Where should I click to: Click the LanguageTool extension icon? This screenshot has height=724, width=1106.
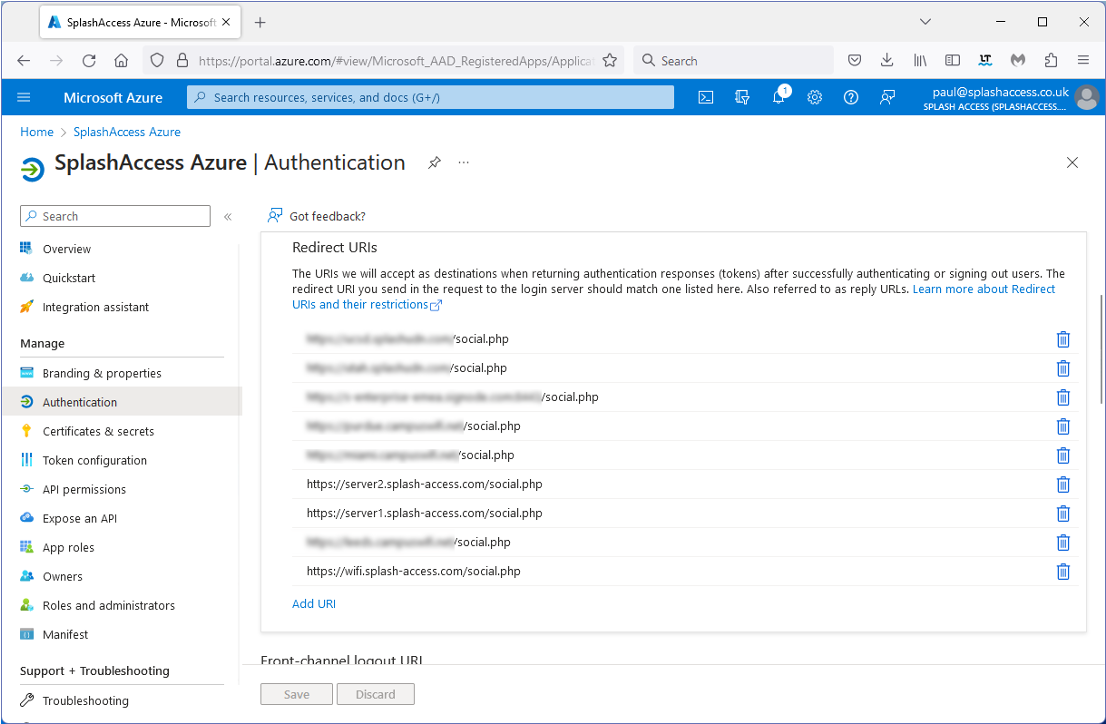point(985,61)
